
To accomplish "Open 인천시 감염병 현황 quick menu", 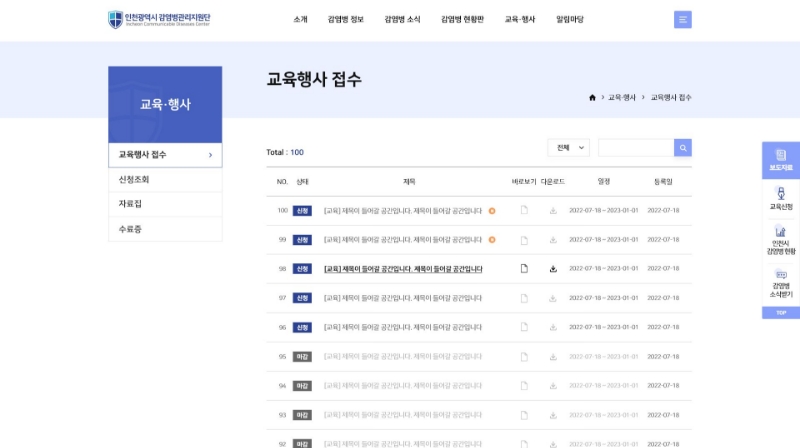I will coord(781,240).
